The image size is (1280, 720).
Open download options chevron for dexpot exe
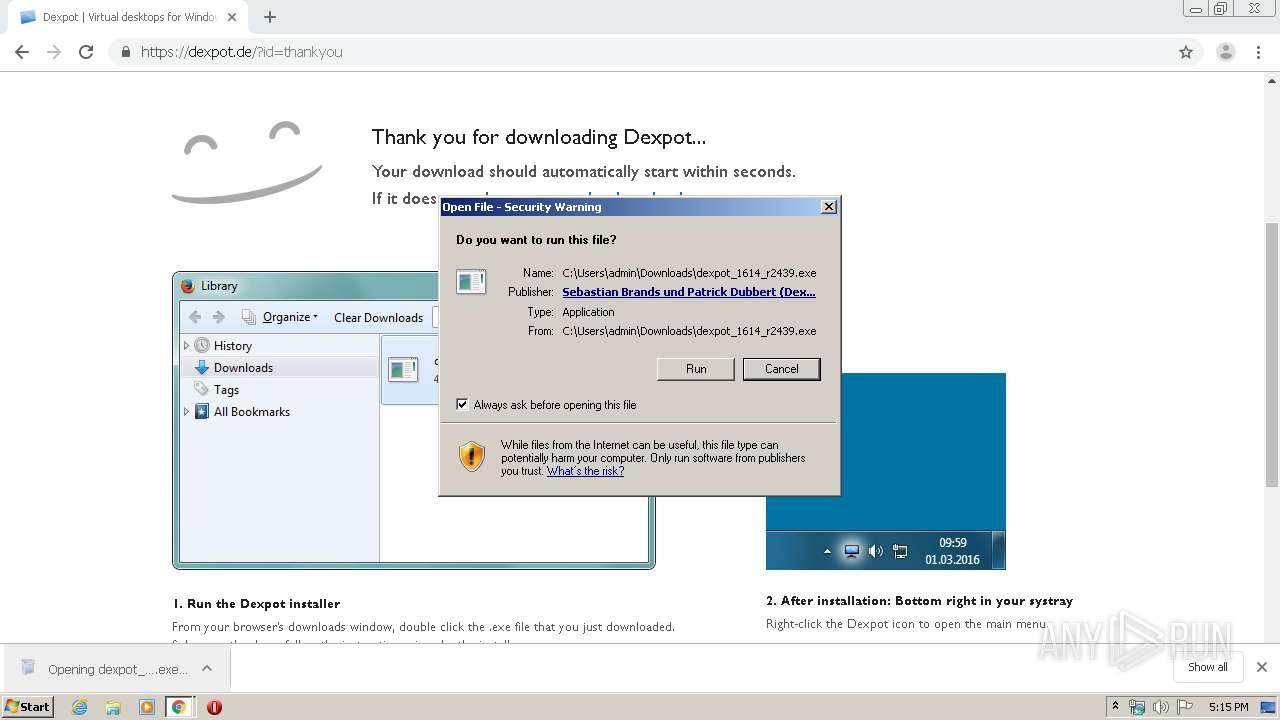[207, 668]
